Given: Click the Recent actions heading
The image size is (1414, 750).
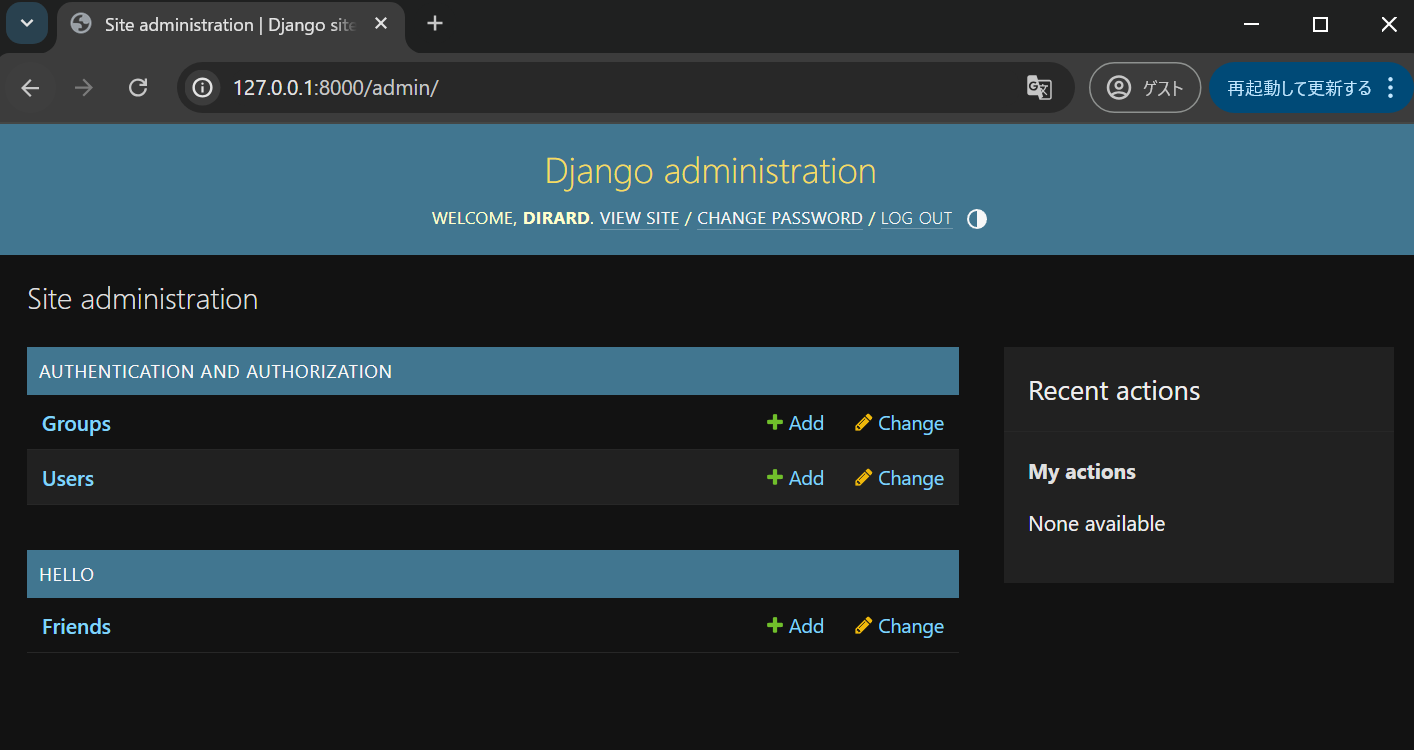Looking at the screenshot, I should pos(1114,391).
